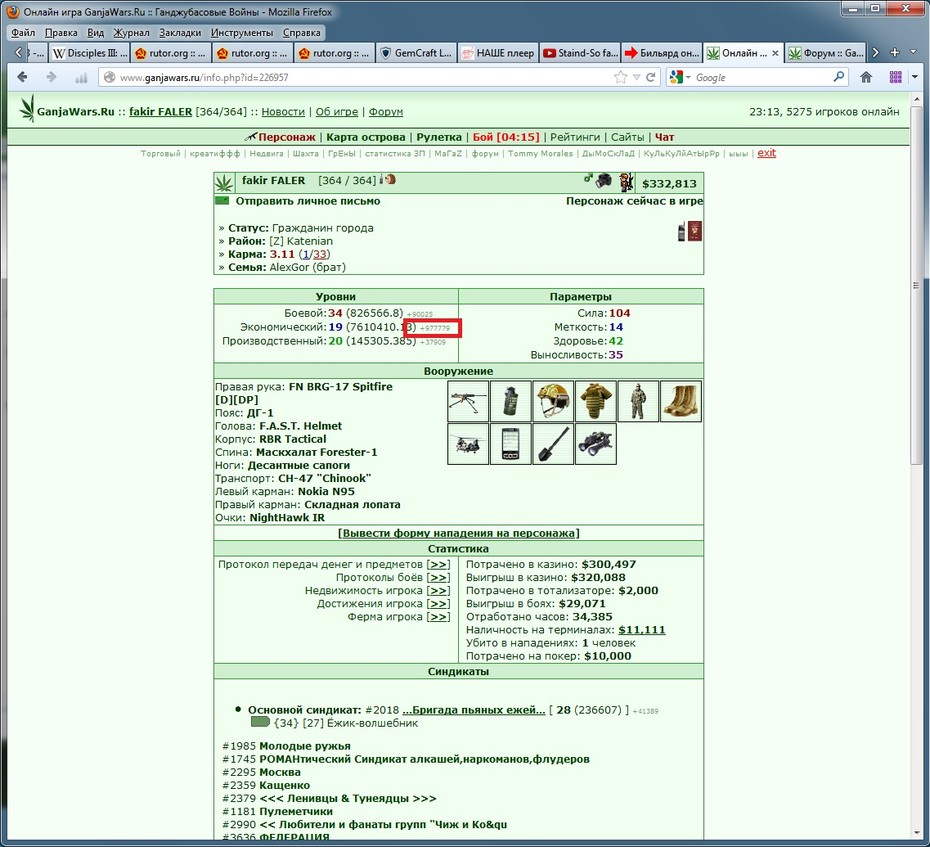Click the male gender symbol icon
930x847 pixels.
[x=588, y=177]
